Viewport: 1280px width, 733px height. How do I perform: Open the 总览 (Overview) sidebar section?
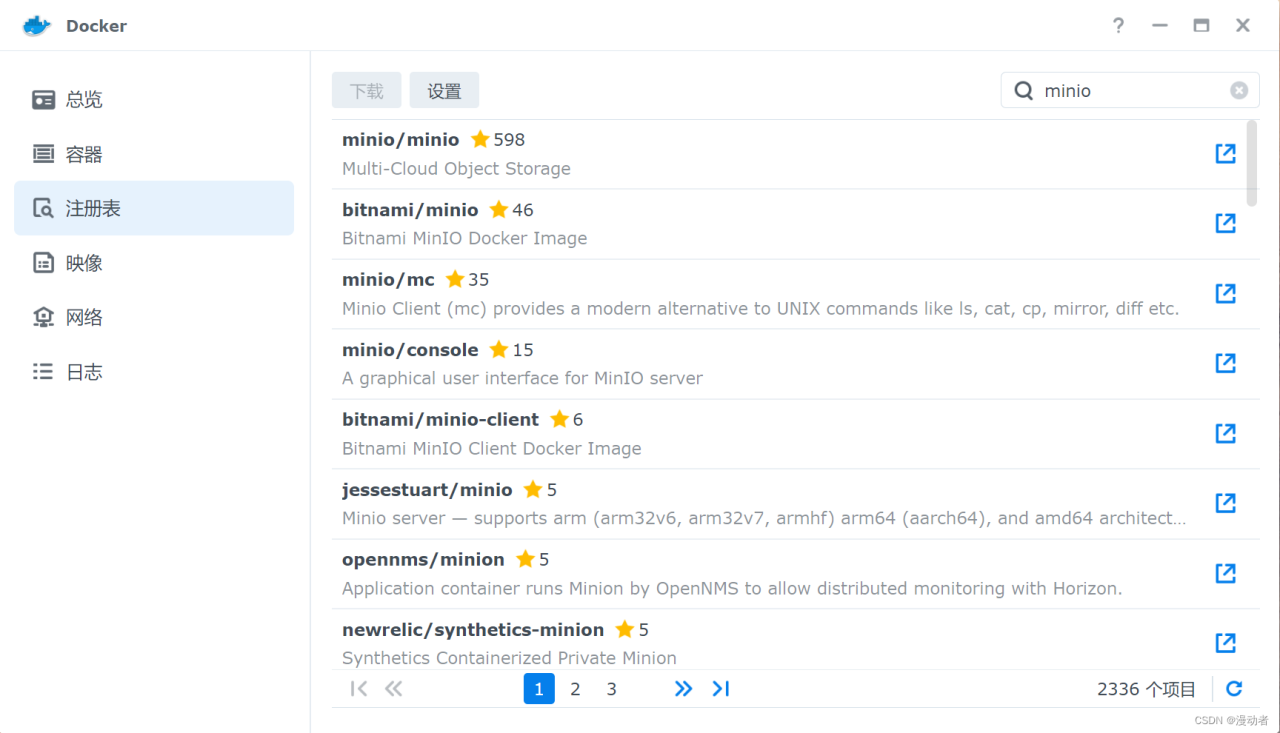[84, 99]
